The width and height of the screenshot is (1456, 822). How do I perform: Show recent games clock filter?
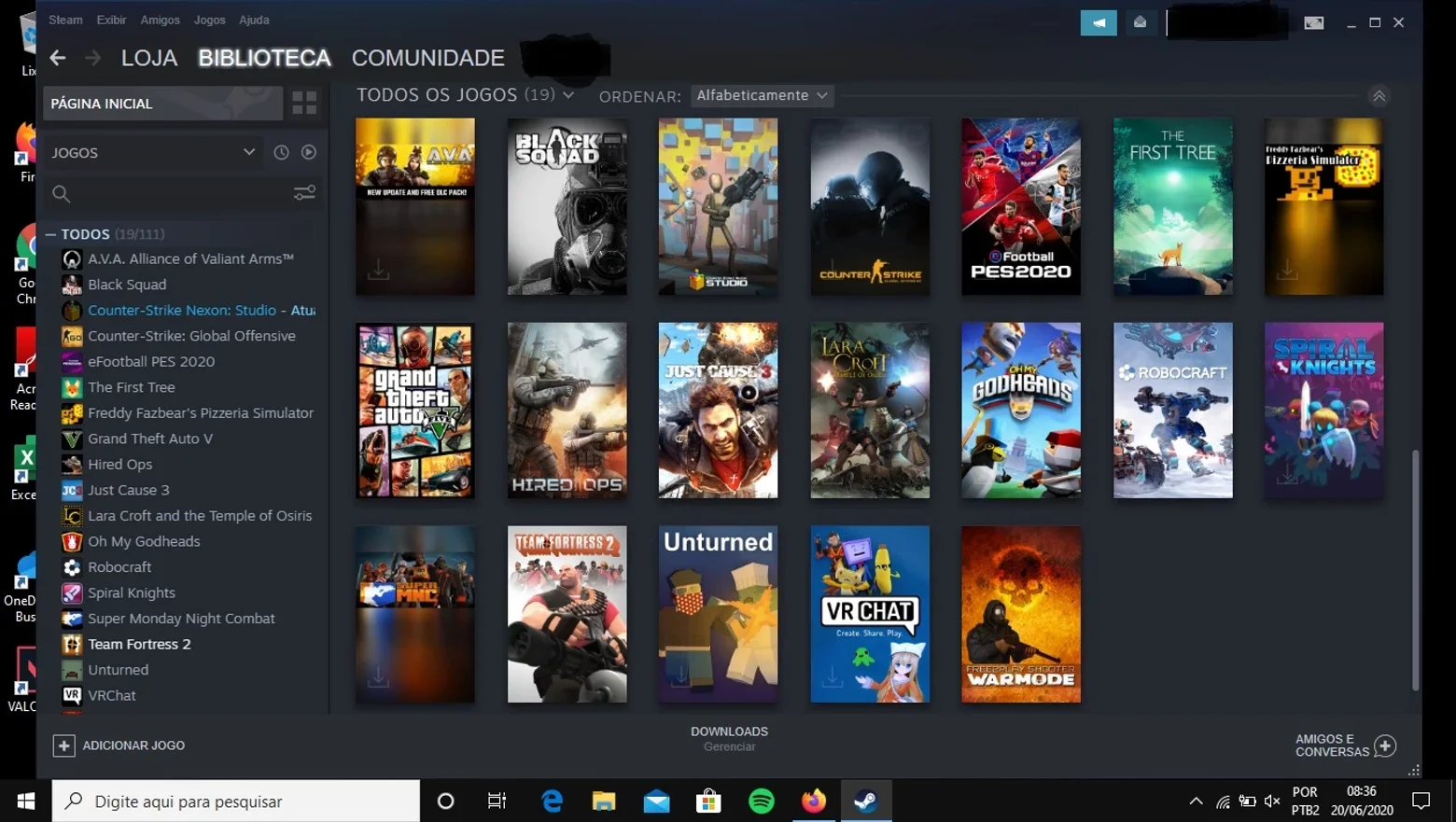click(281, 152)
